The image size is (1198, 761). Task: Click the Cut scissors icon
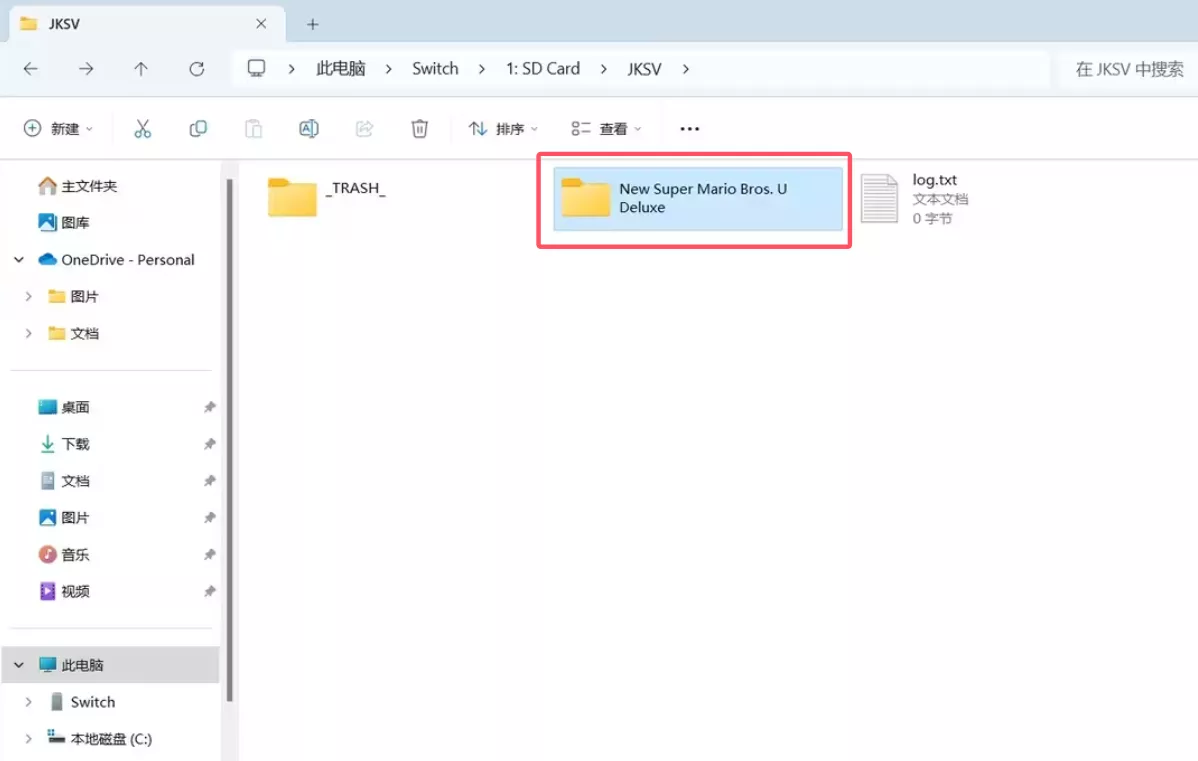[x=142, y=128]
